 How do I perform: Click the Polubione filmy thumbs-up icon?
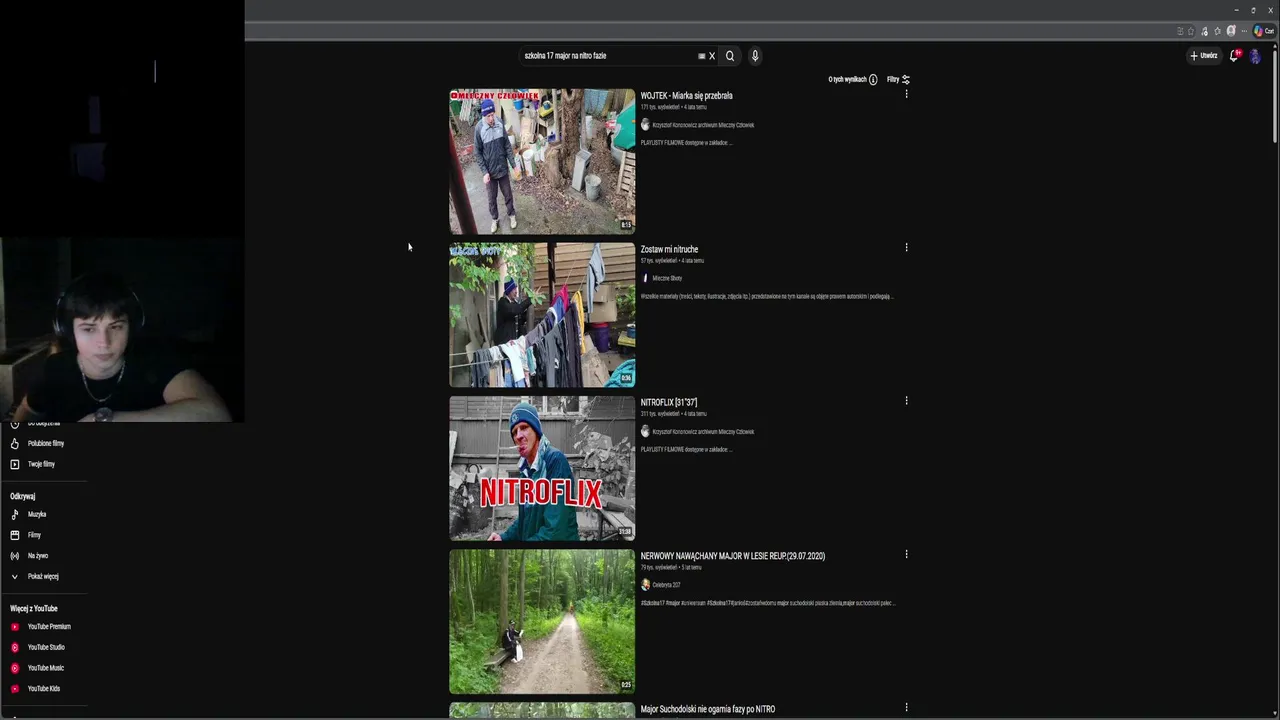tap(14, 443)
